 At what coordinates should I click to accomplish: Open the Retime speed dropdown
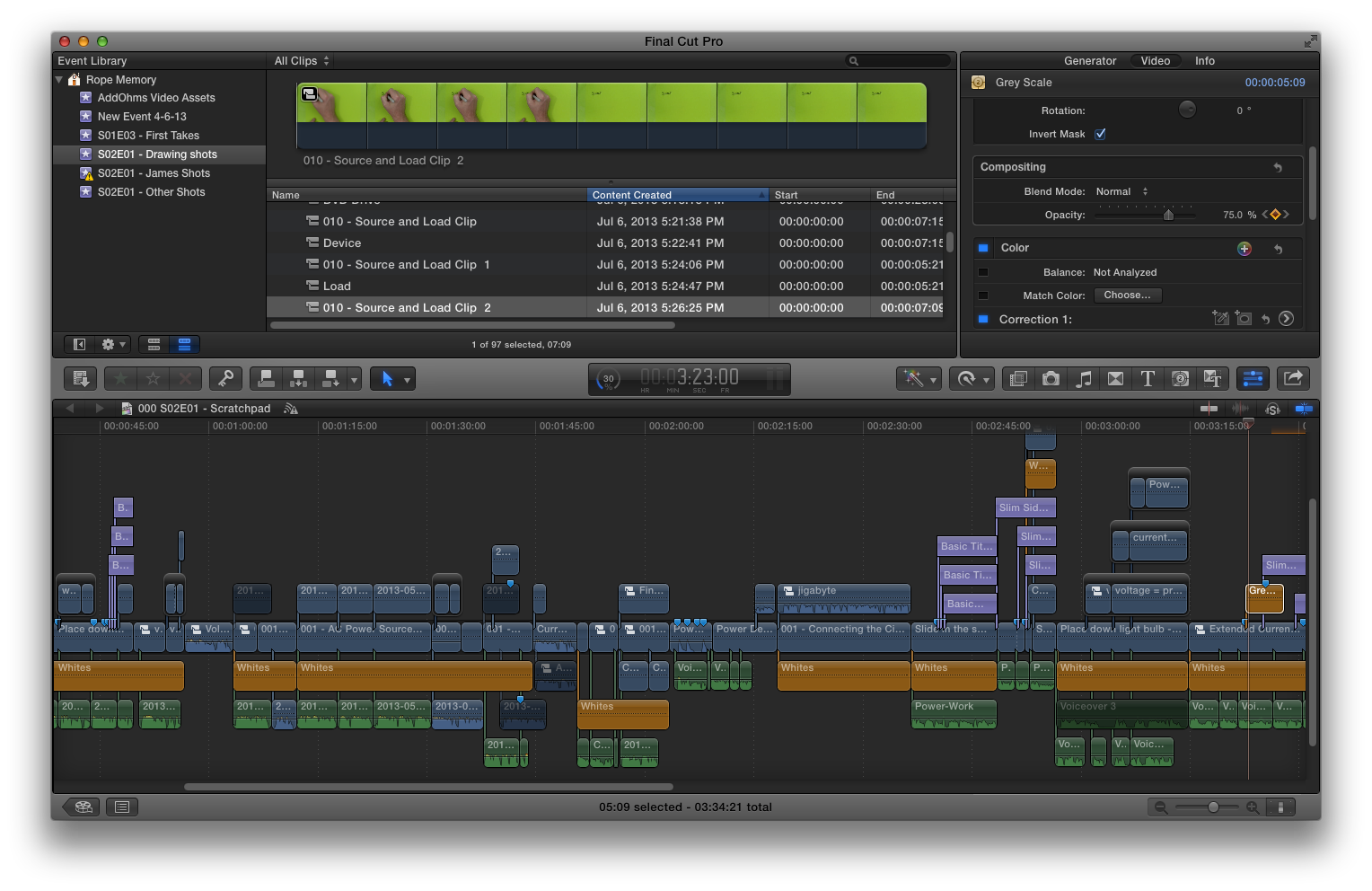pyautogui.click(x=972, y=379)
